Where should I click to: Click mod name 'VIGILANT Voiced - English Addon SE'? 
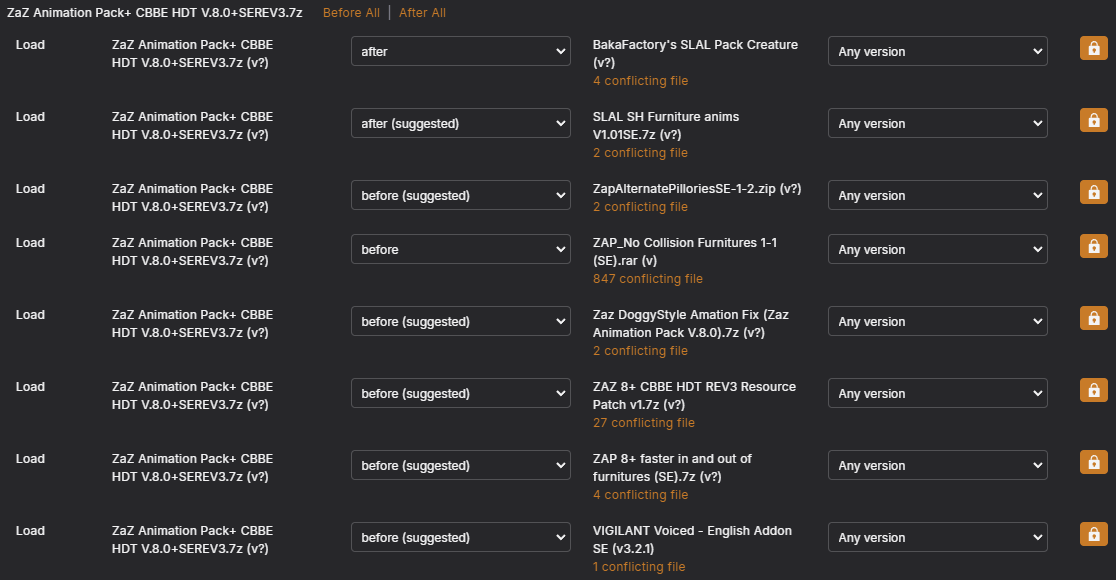[x=693, y=539]
